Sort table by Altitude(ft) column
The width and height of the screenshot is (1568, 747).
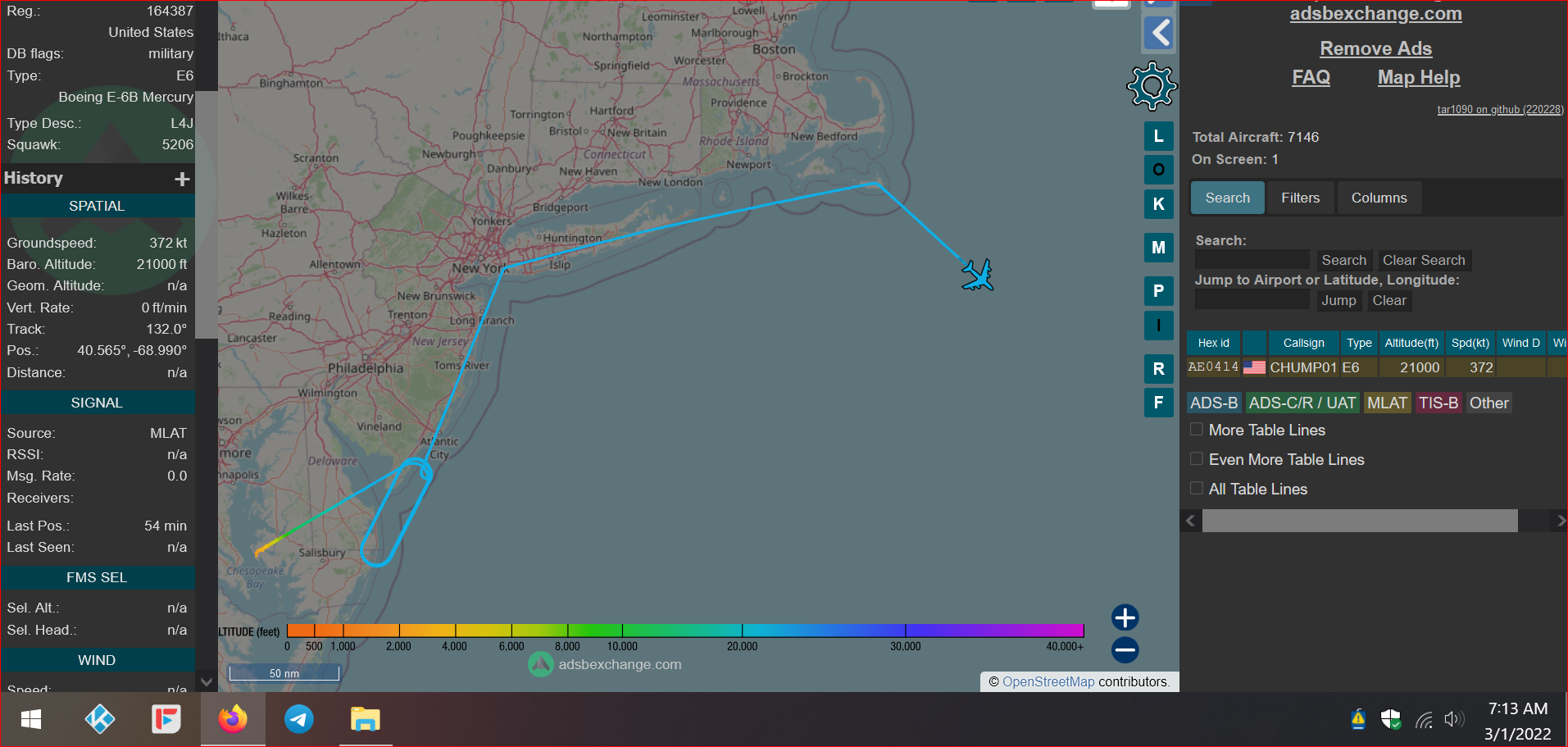[1411, 343]
